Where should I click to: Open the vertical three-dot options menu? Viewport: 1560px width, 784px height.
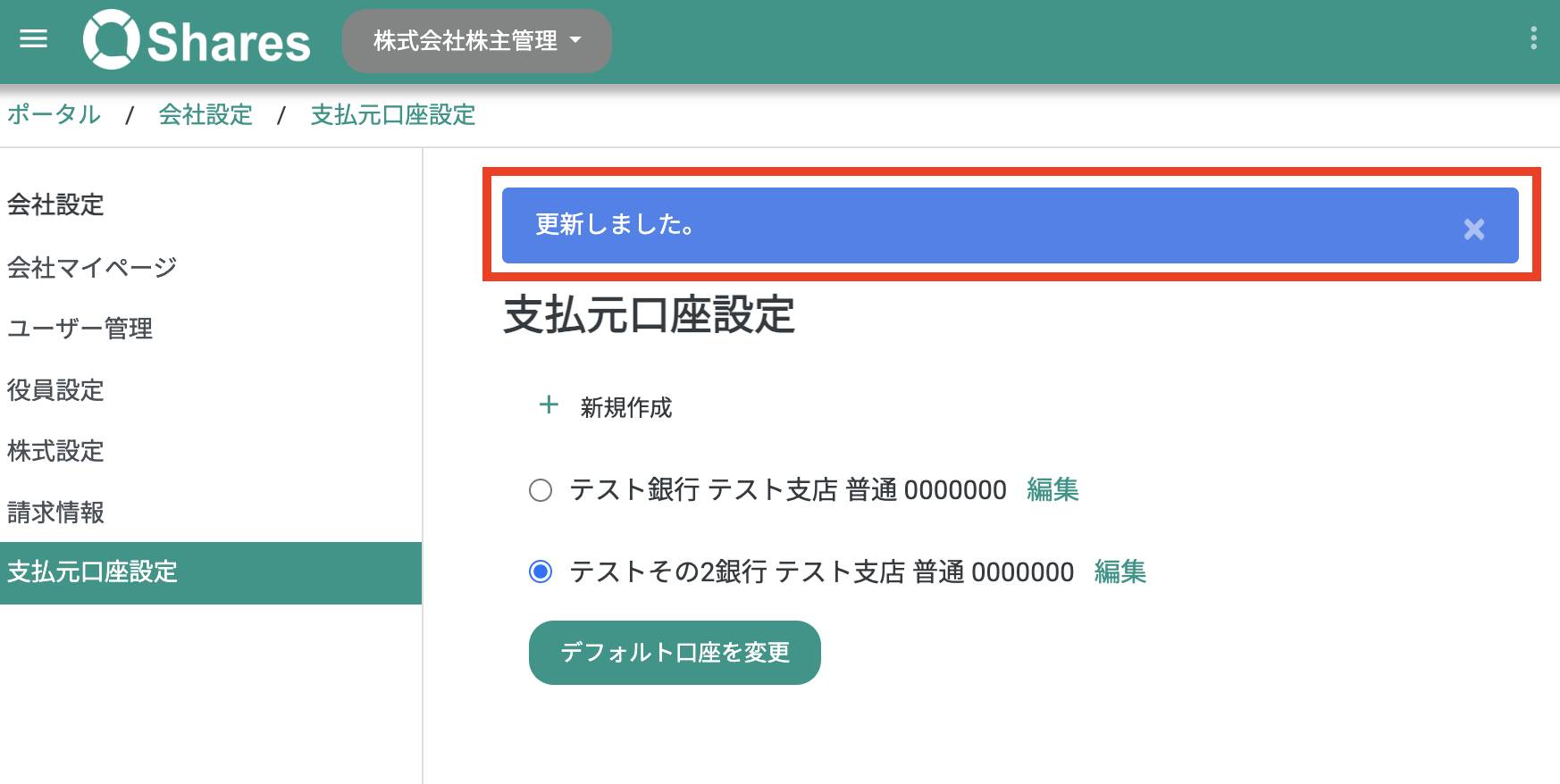[x=1533, y=38]
